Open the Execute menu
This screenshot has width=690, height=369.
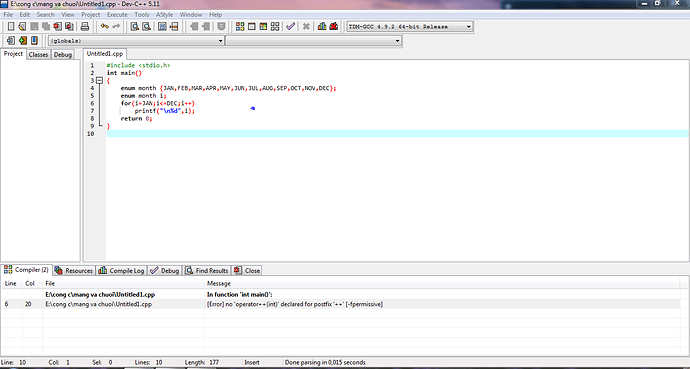117,15
